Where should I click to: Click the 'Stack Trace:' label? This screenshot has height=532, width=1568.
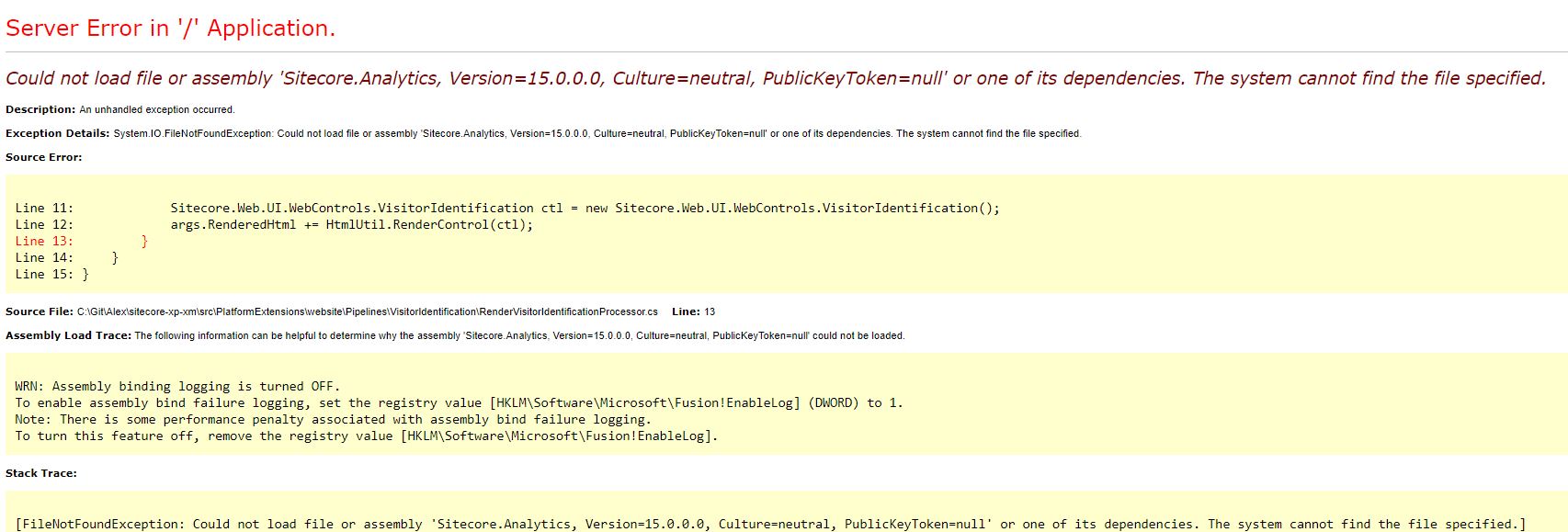[x=41, y=473]
